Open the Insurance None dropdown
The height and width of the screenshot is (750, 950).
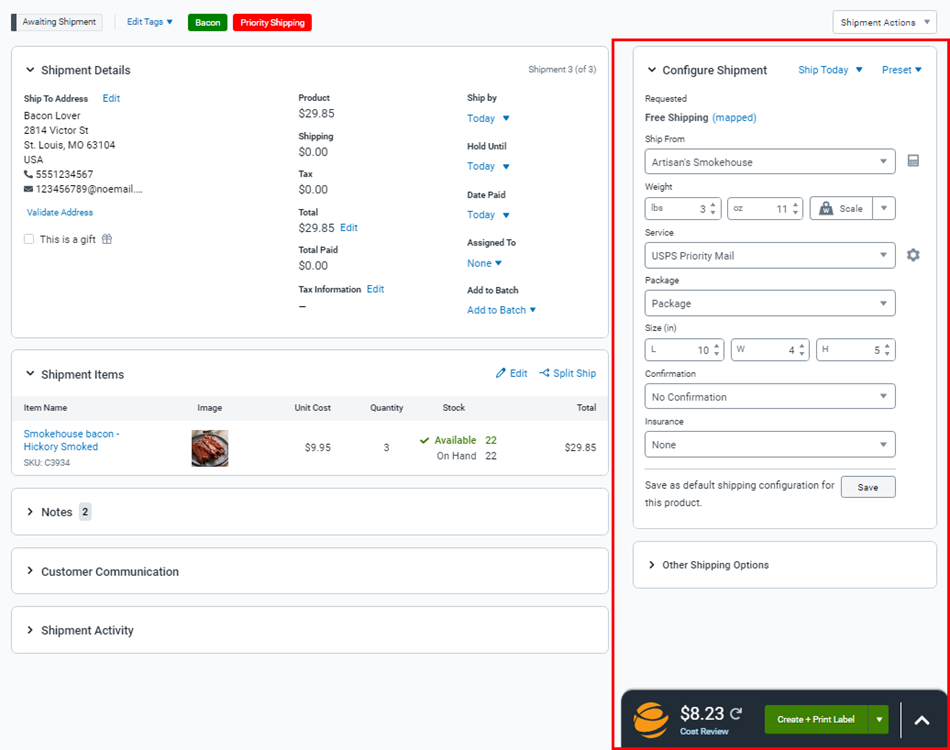tap(769, 445)
